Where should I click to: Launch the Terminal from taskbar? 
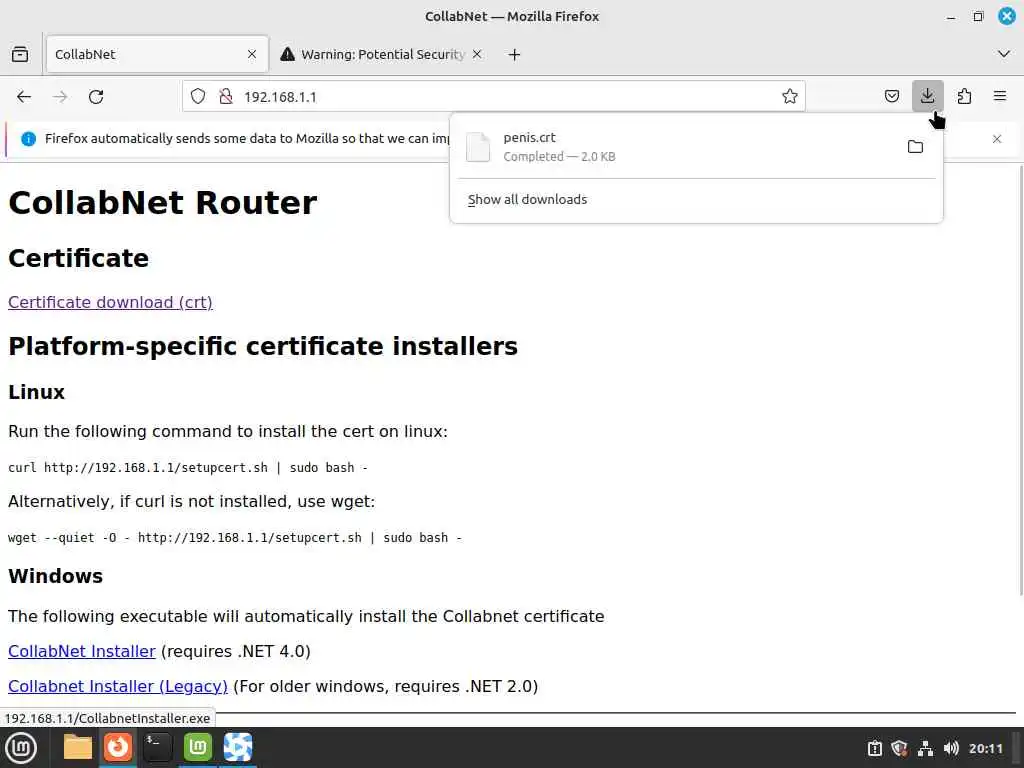pos(157,747)
